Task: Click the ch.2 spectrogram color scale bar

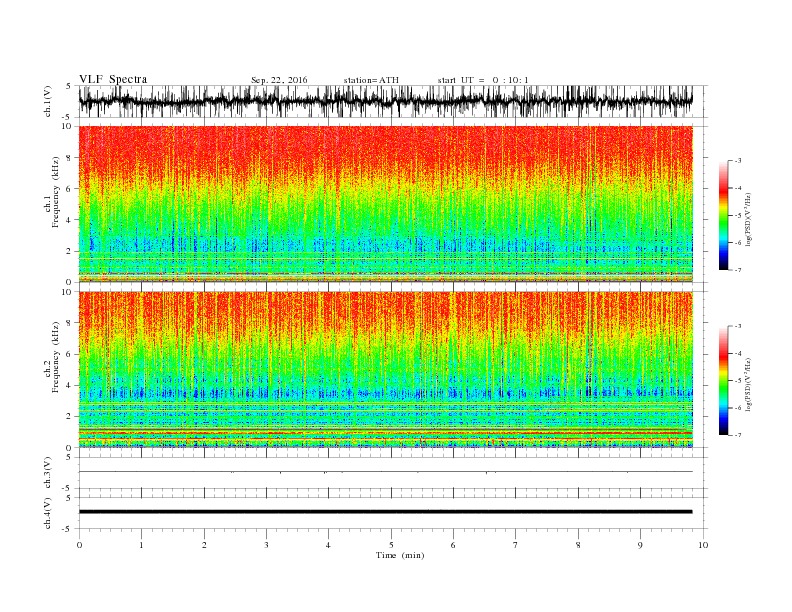Action: coord(723,381)
